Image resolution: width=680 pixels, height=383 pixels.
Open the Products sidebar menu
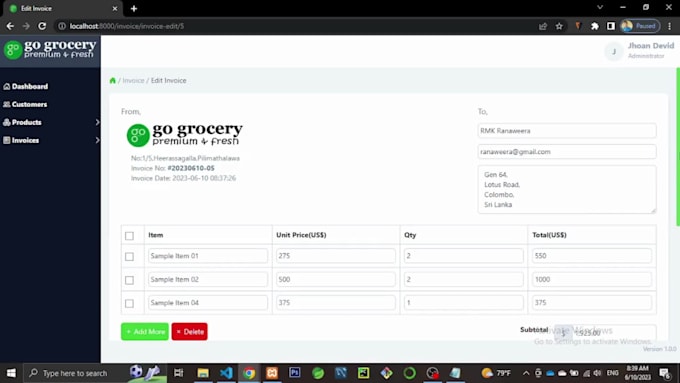coord(23,122)
